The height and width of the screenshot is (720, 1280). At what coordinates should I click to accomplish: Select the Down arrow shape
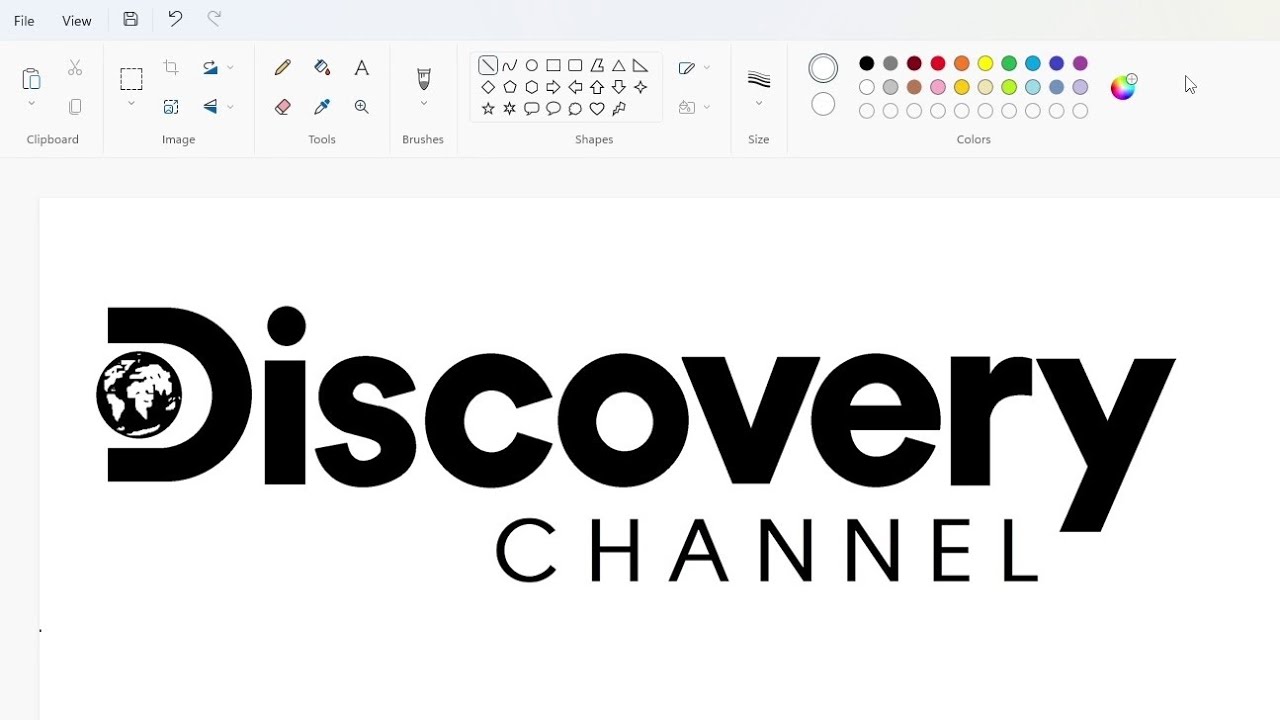coord(619,87)
